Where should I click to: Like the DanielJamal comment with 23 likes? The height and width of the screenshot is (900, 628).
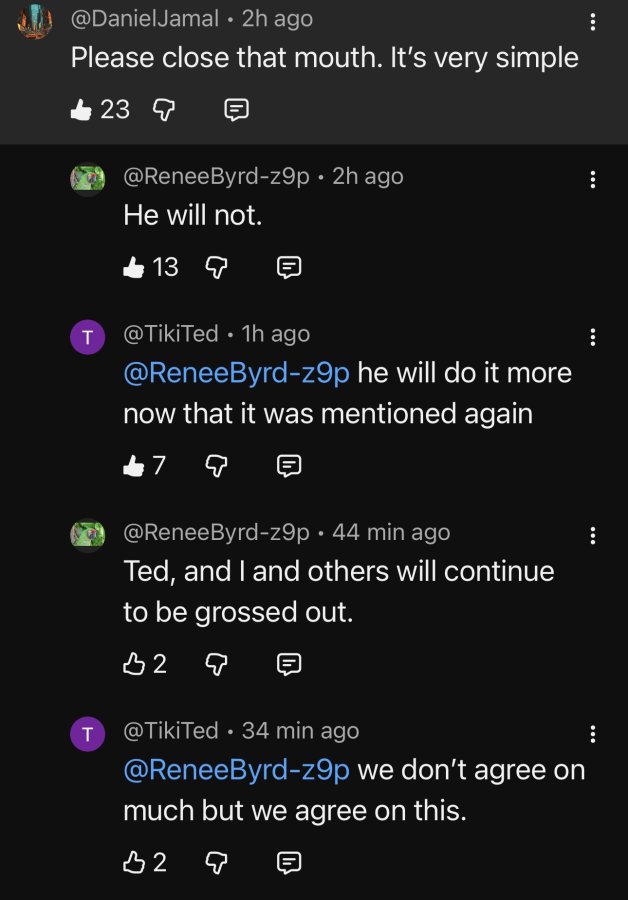(x=81, y=109)
